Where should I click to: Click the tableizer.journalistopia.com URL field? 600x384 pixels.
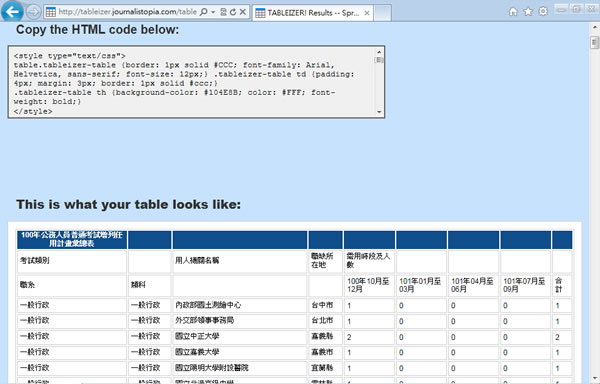[127, 12]
